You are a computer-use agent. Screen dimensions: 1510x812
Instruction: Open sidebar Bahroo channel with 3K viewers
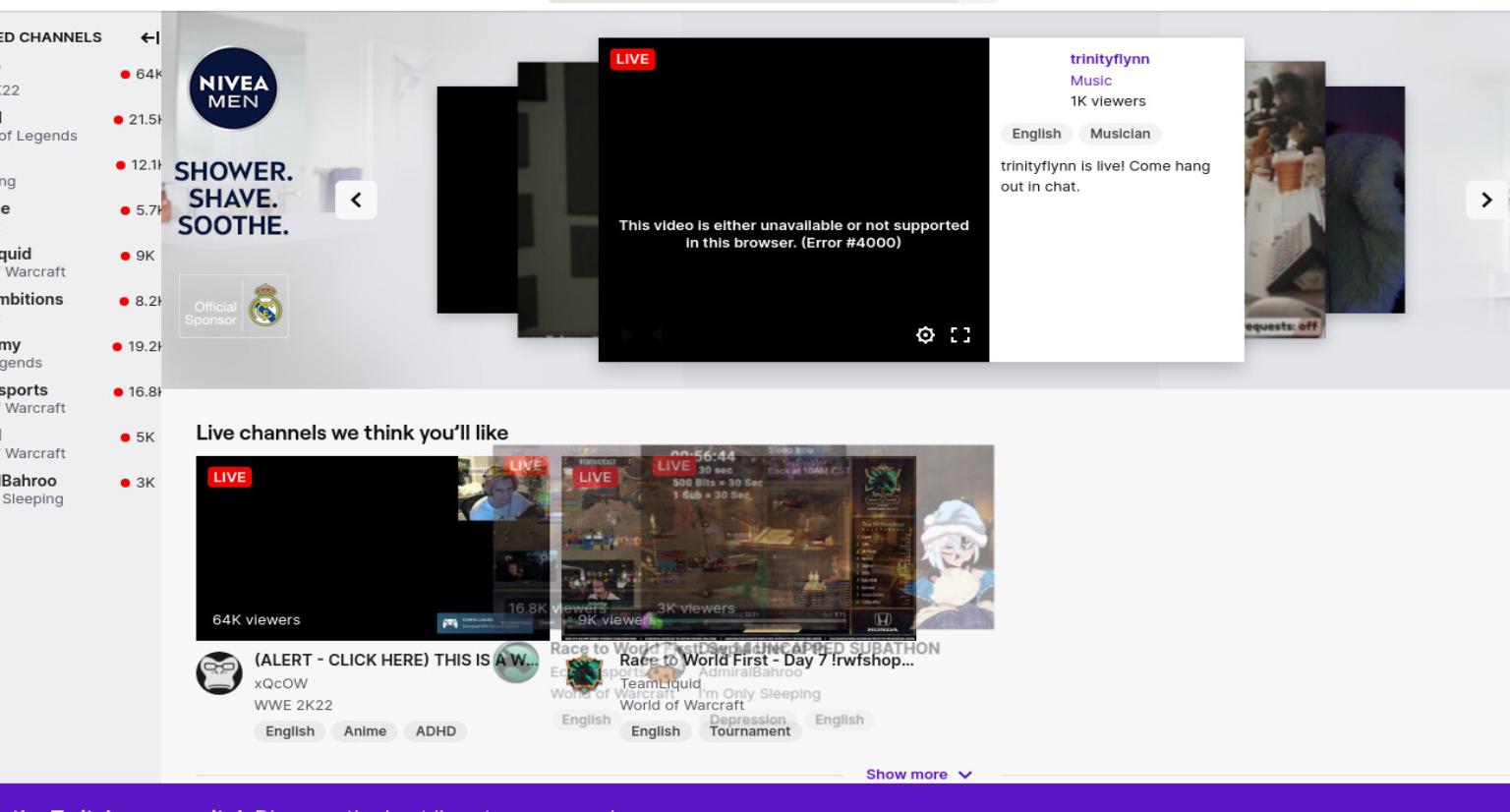(81, 489)
